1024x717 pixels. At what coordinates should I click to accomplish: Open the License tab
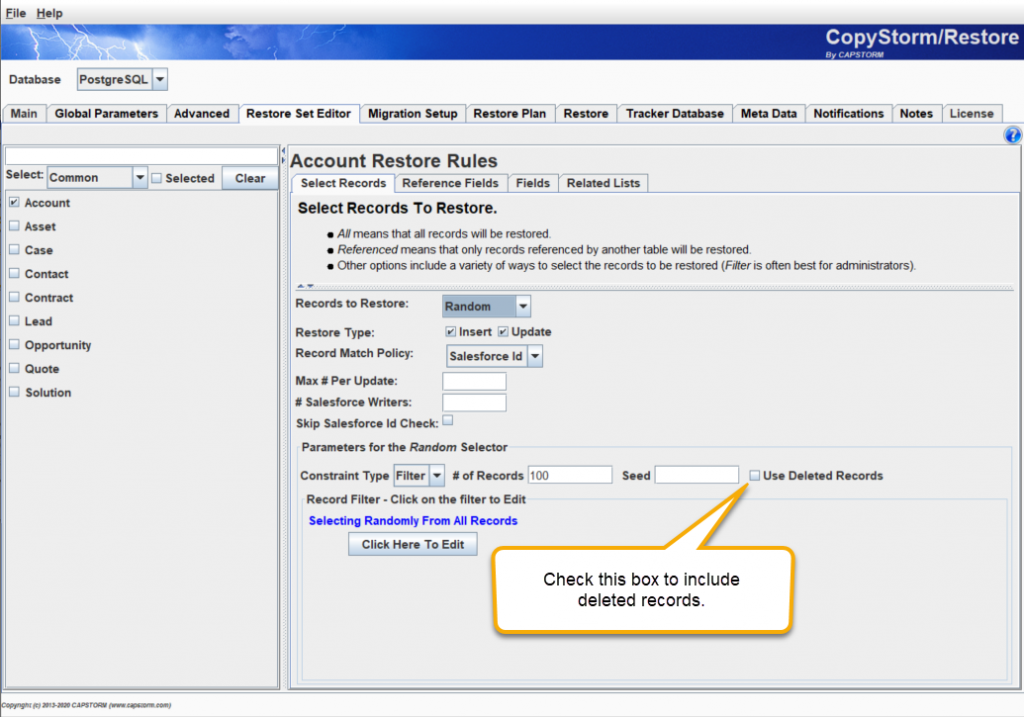pyautogui.click(x=971, y=114)
